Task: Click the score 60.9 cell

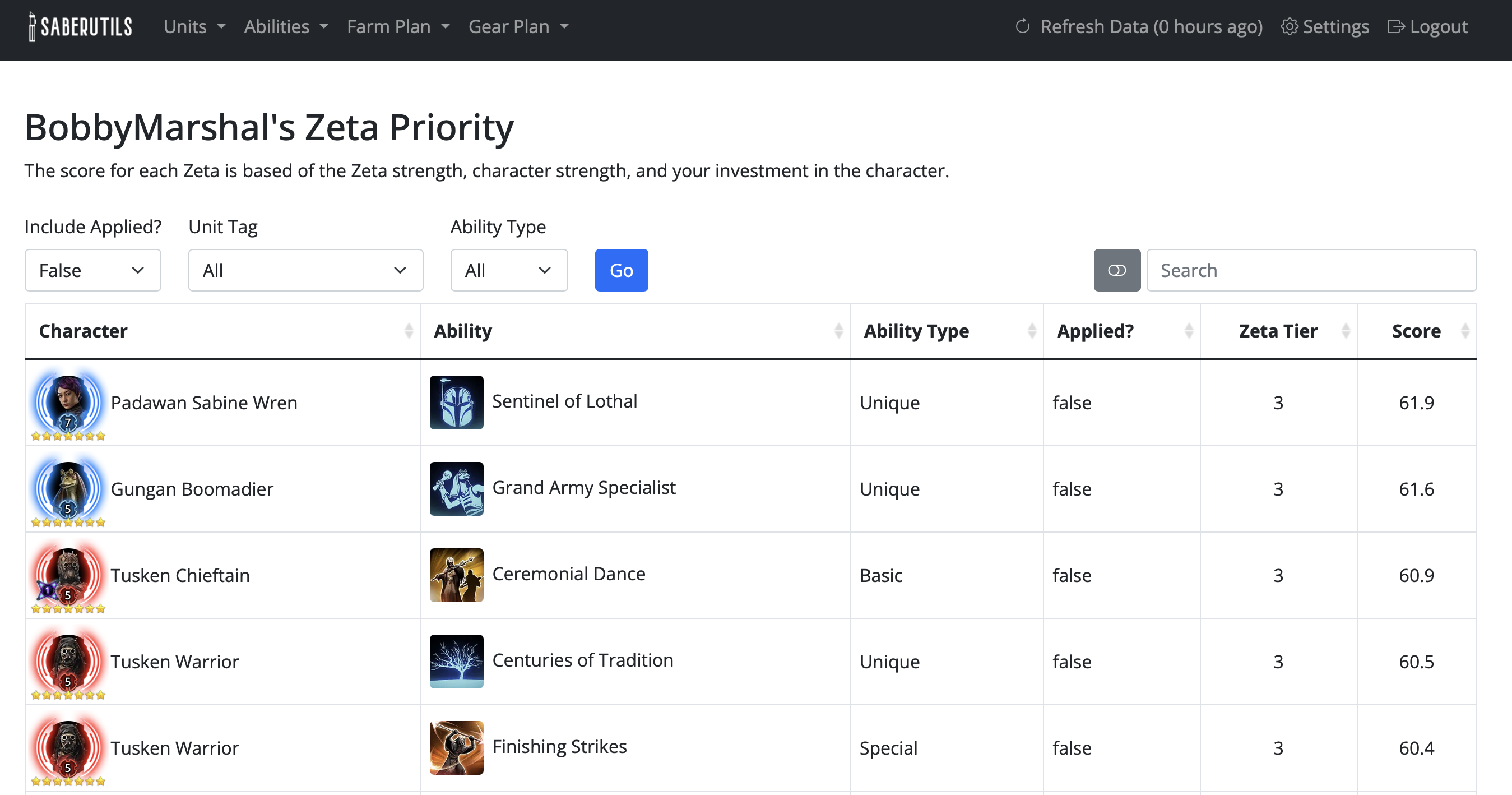Action: tap(1416, 575)
